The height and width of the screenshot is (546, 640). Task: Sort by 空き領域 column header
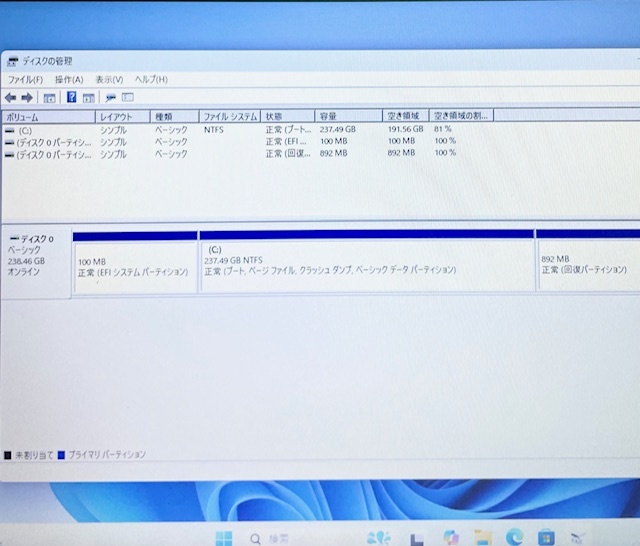pyautogui.click(x=406, y=116)
